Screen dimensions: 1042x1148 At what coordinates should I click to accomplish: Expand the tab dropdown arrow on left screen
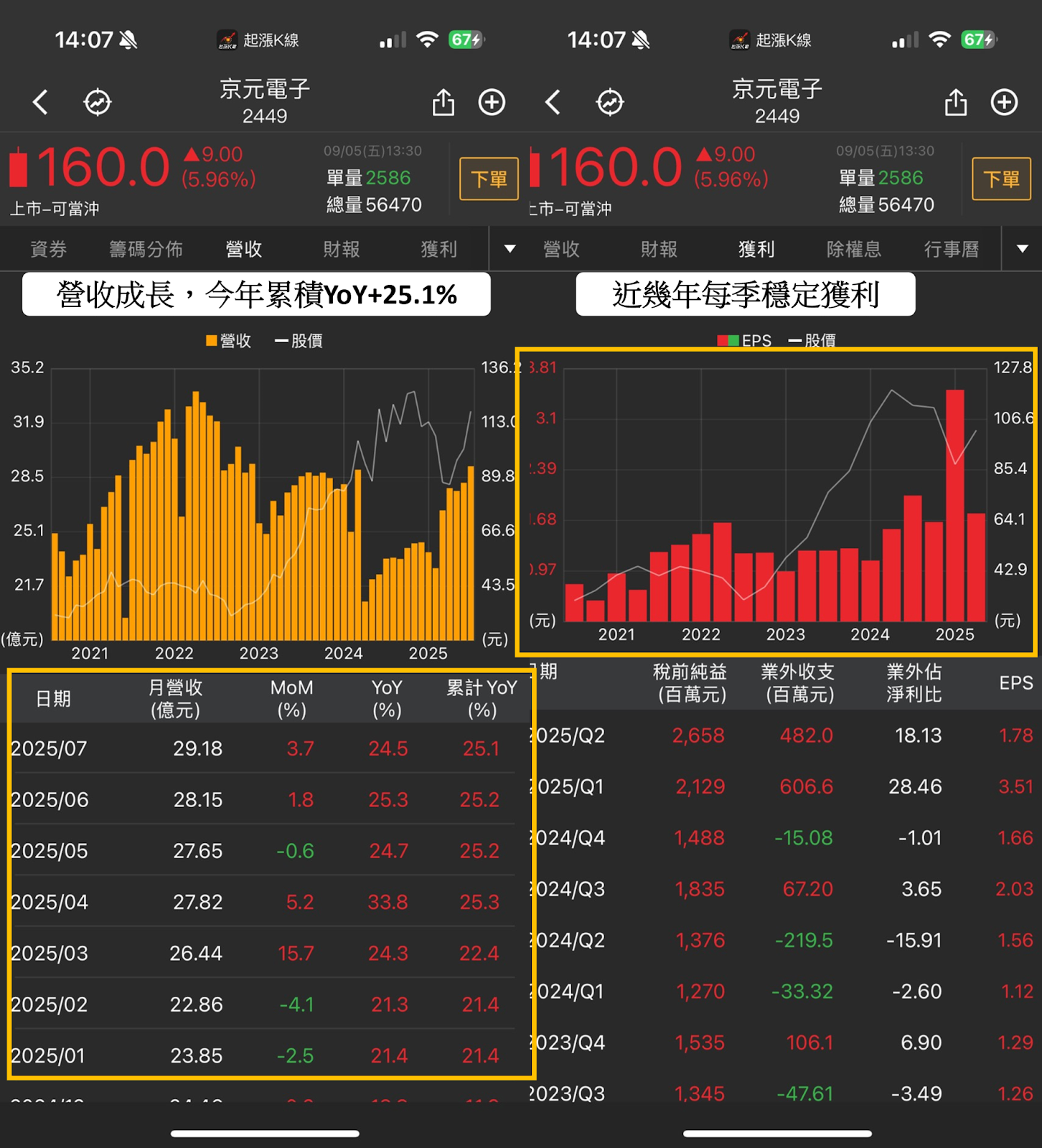coord(510,249)
